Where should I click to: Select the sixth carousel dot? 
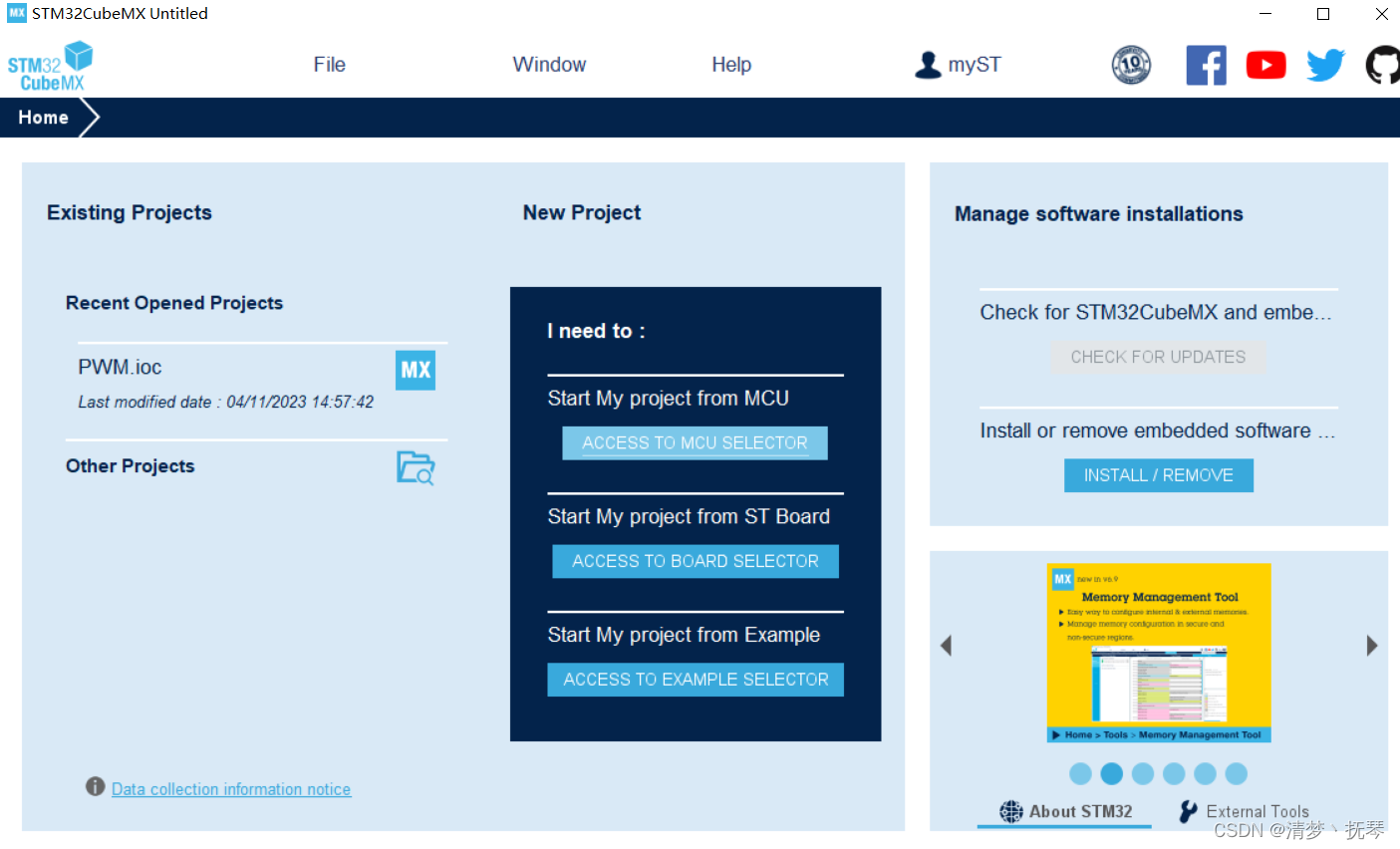click(x=1237, y=773)
